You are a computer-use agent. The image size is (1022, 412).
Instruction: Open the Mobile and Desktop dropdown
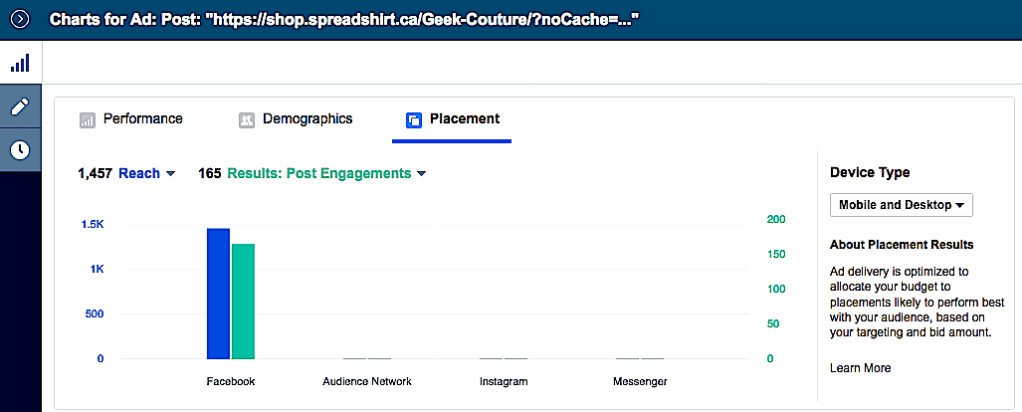[901, 205]
